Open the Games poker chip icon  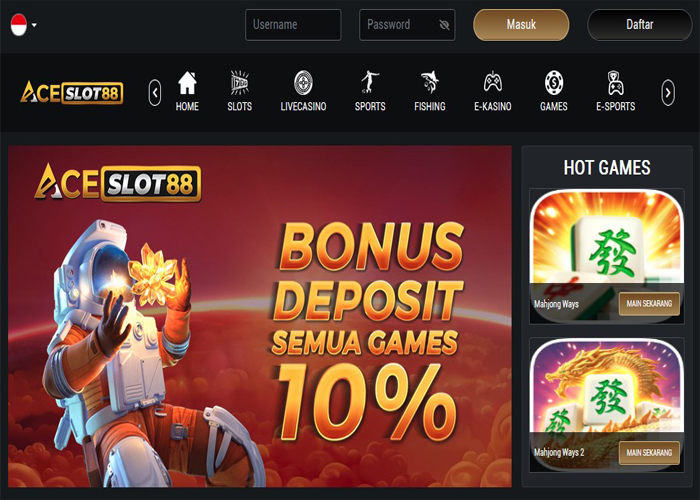(x=554, y=83)
